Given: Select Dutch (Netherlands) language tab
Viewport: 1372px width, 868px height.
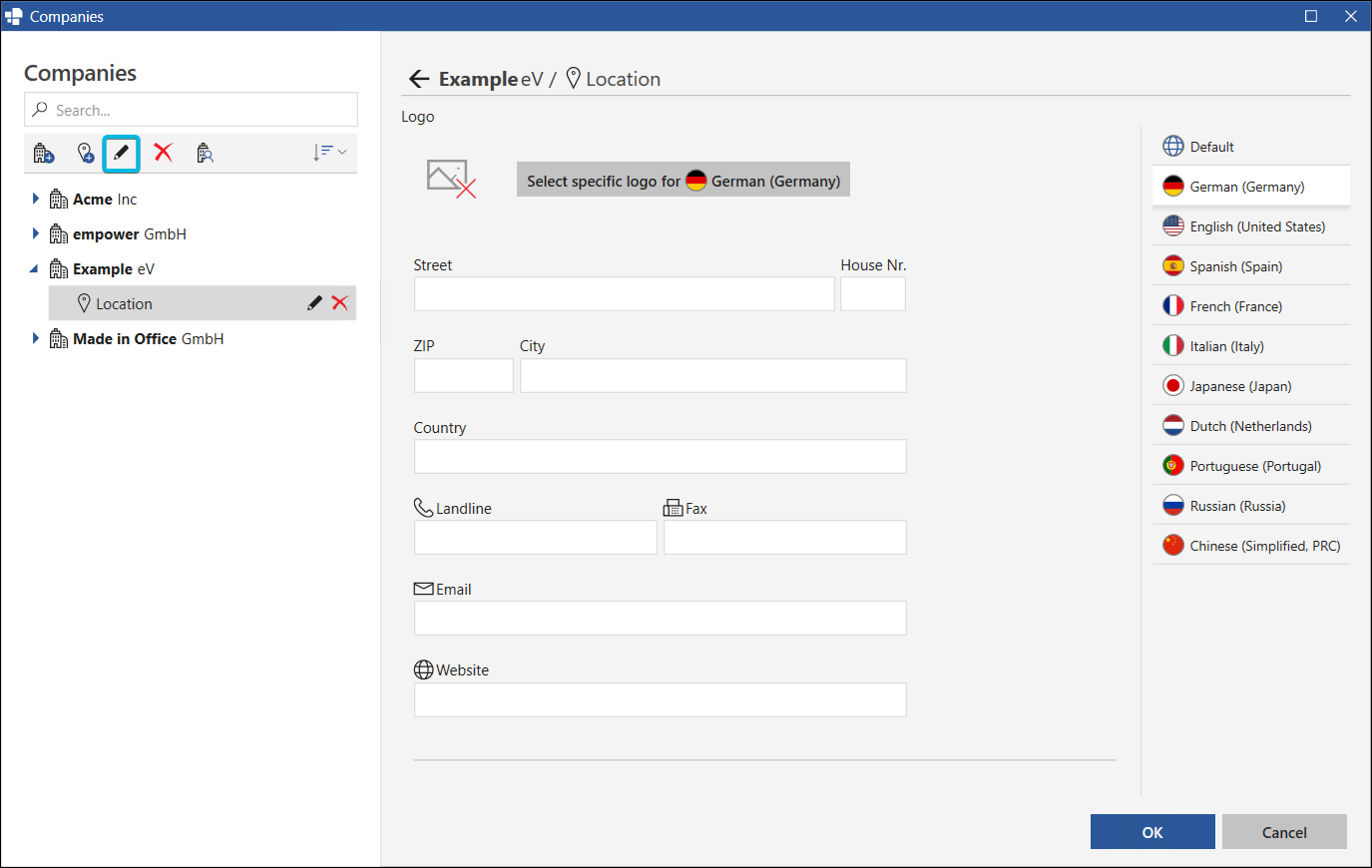Looking at the screenshot, I should (x=1251, y=425).
